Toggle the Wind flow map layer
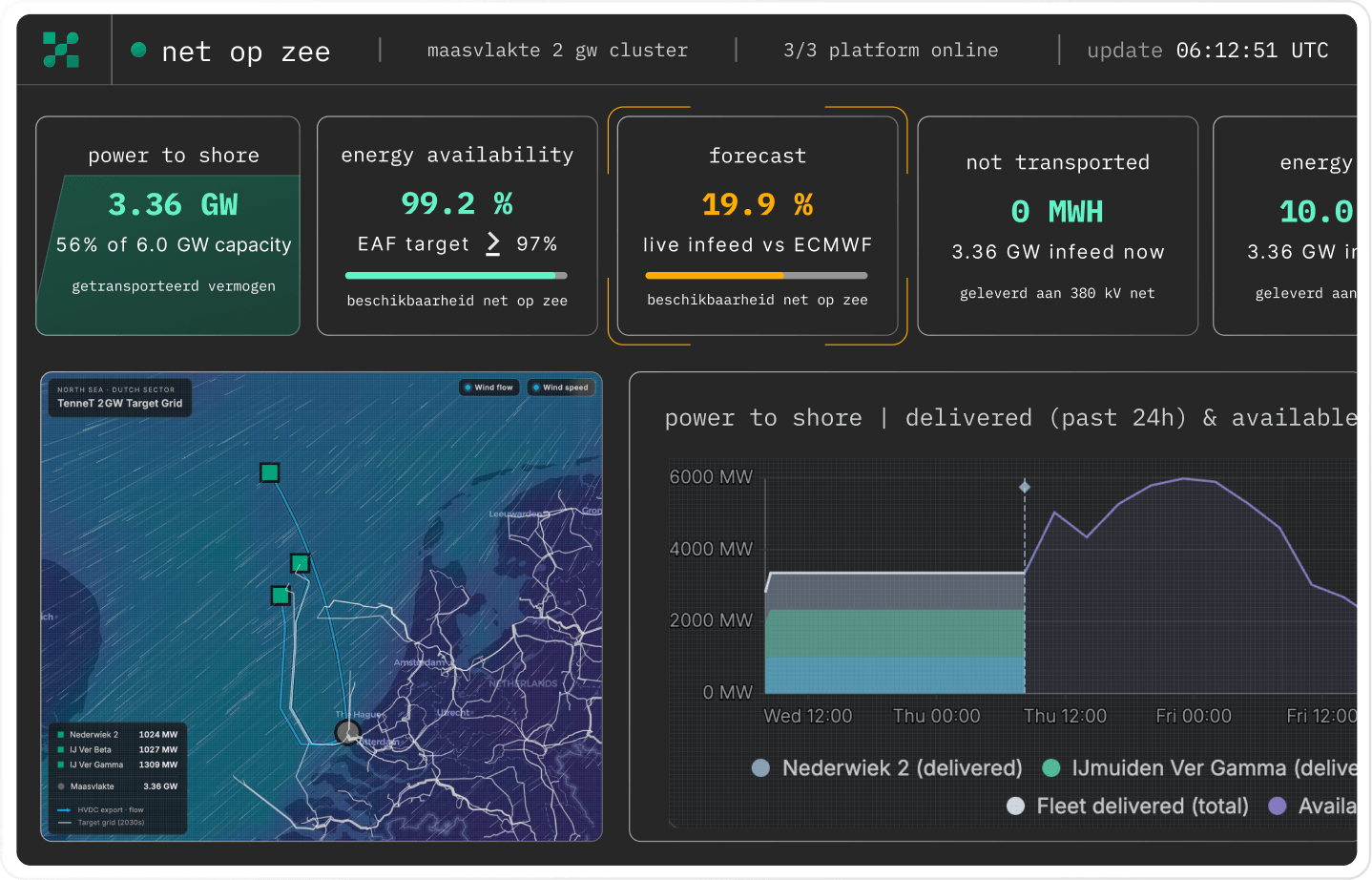 pyautogui.click(x=489, y=388)
